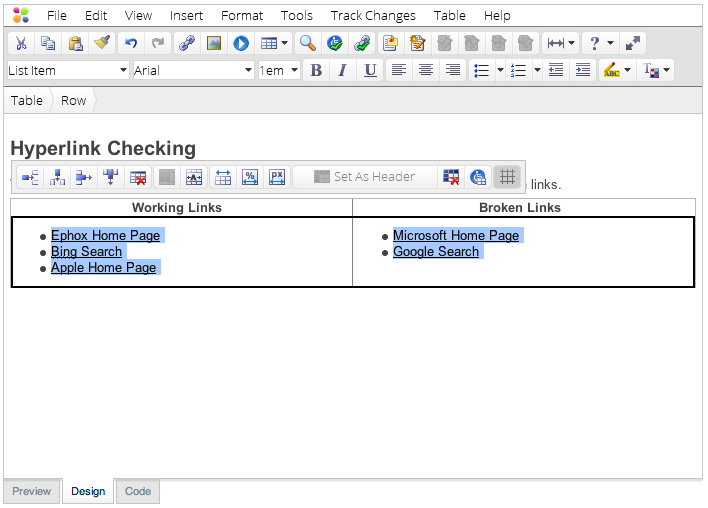
Task: Open the Track Changes menu
Action: pyautogui.click(x=373, y=16)
